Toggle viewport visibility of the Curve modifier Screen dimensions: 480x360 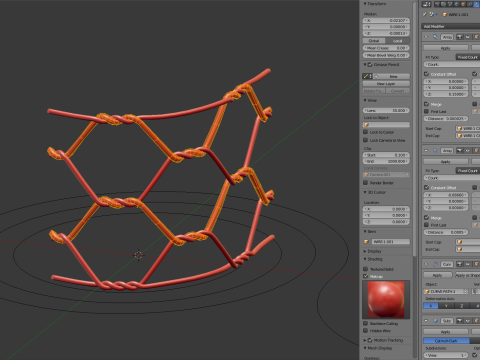tap(468, 264)
